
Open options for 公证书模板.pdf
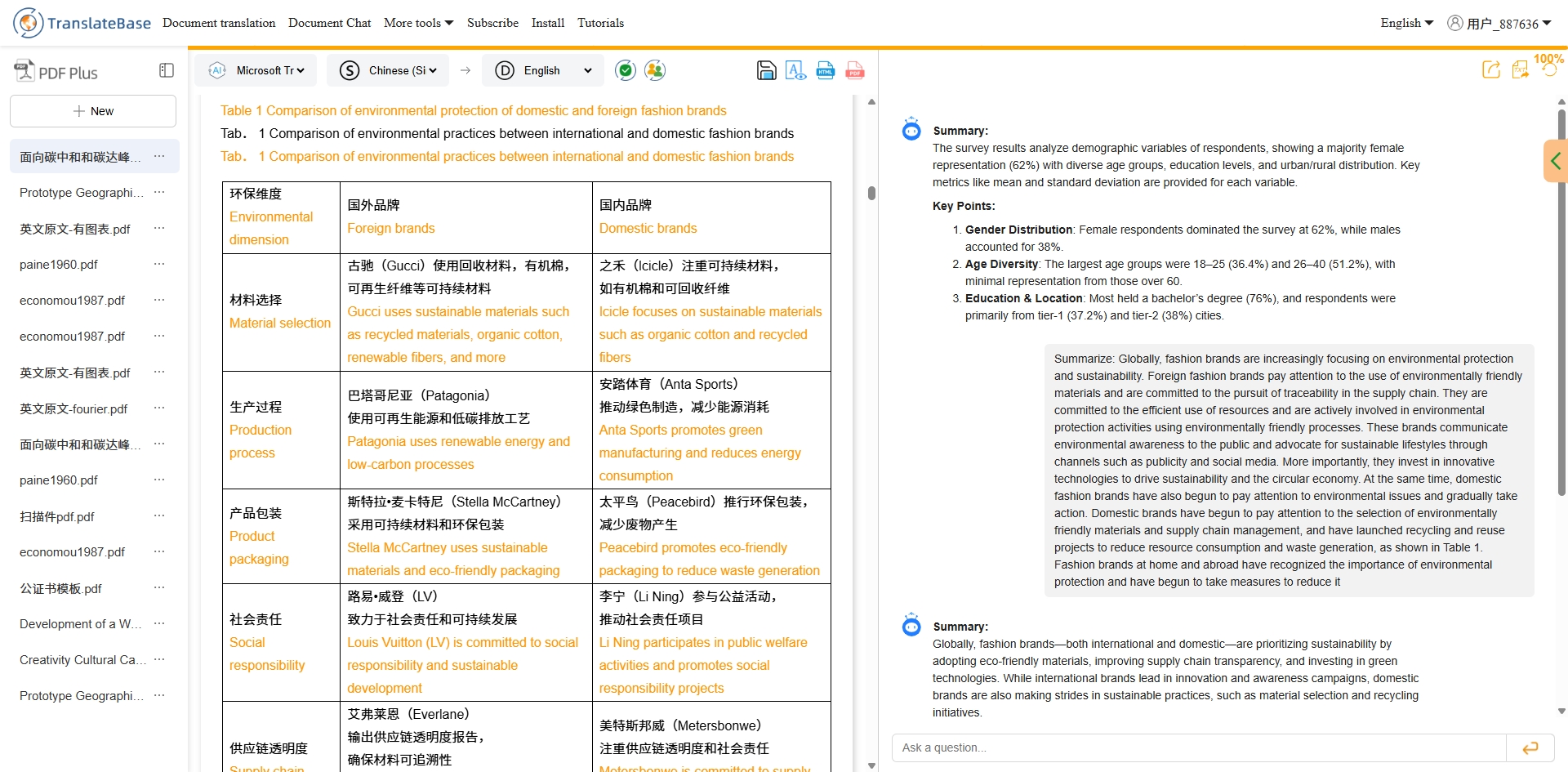[159, 587]
